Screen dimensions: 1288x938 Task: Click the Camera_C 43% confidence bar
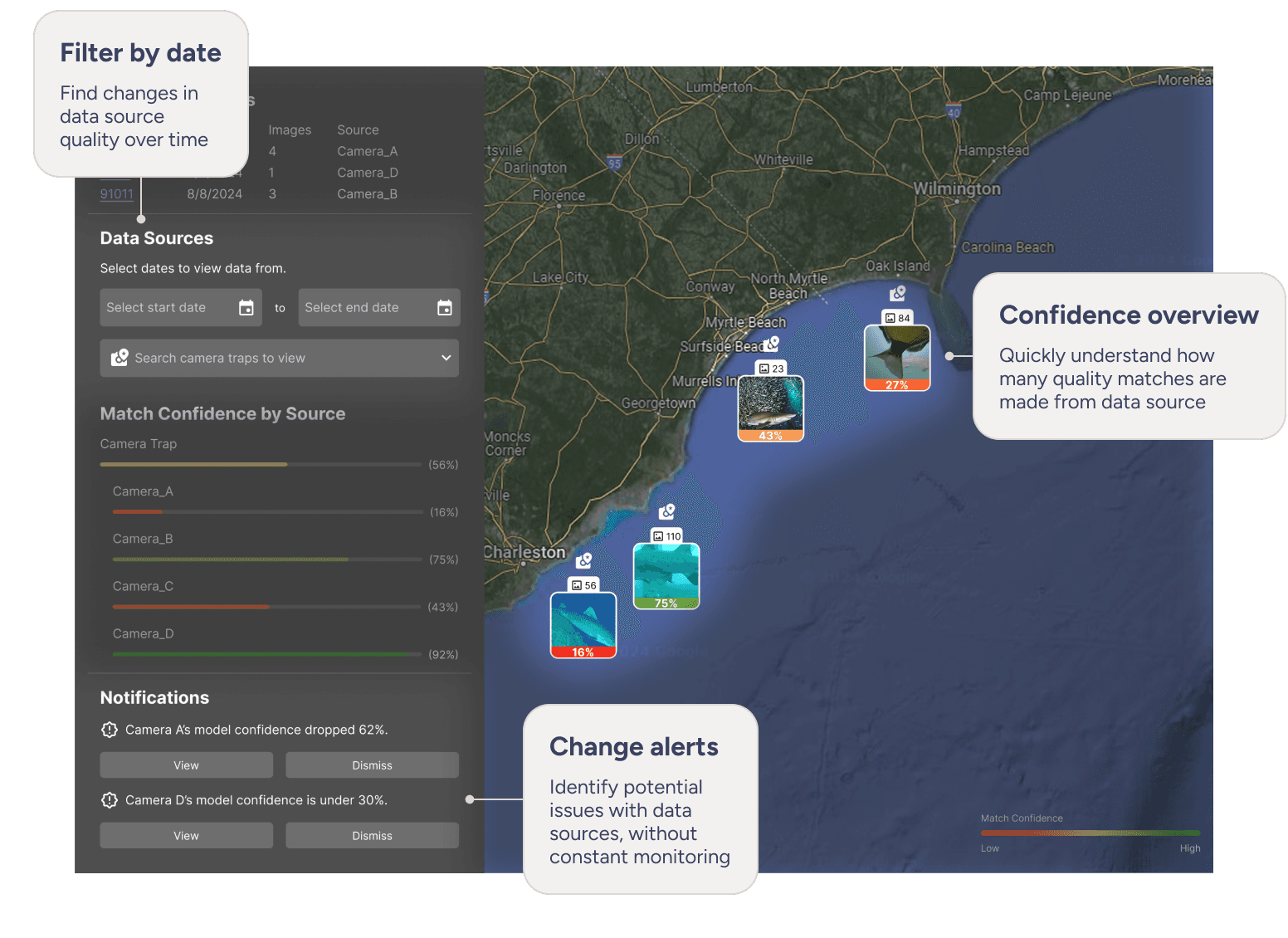[x=267, y=607]
